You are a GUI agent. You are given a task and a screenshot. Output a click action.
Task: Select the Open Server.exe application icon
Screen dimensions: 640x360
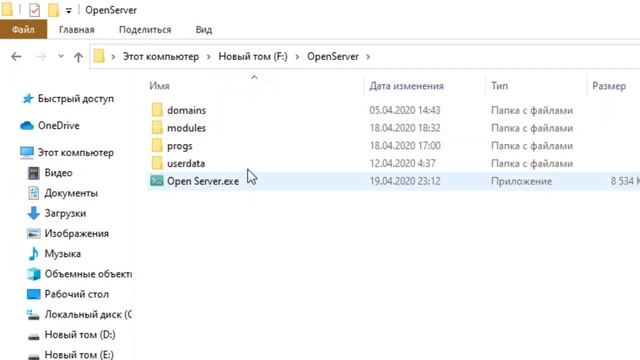[x=157, y=181]
